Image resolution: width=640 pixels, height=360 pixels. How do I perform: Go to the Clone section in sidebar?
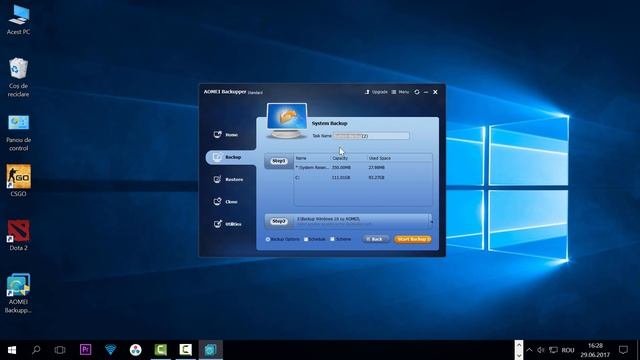(x=226, y=202)
